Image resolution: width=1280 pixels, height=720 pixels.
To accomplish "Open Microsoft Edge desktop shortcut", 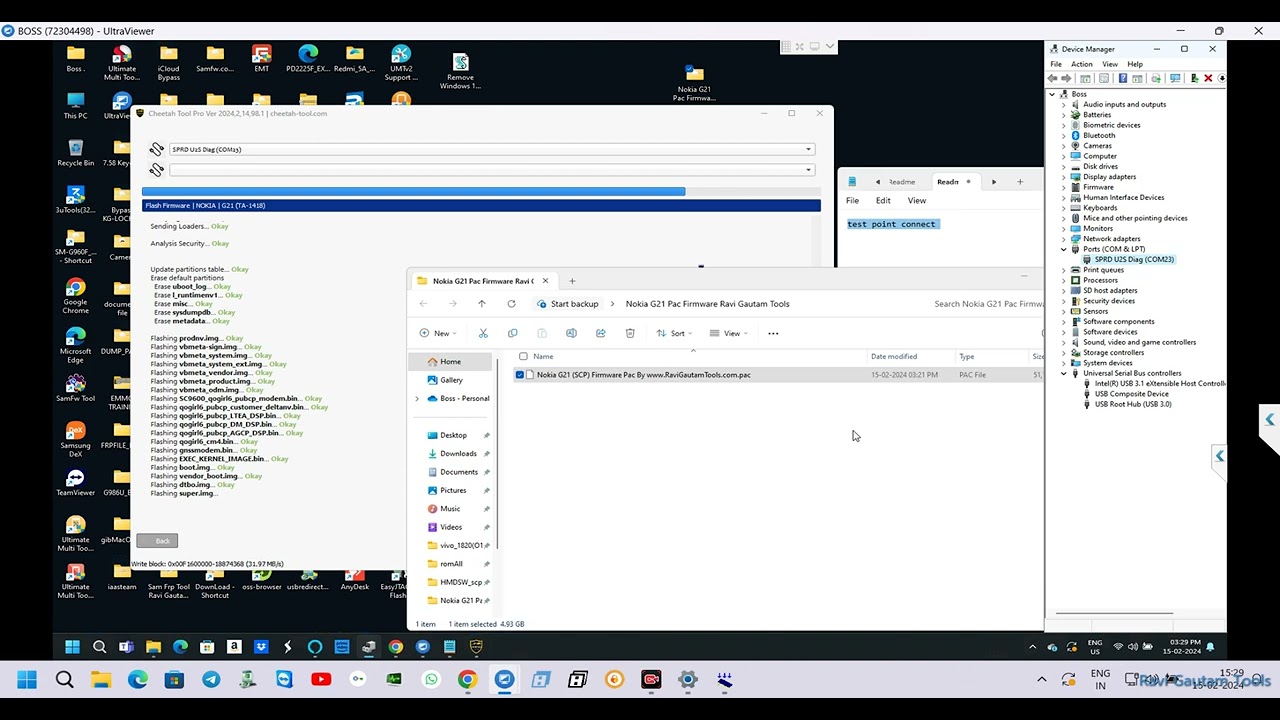I will click(75, 343).
